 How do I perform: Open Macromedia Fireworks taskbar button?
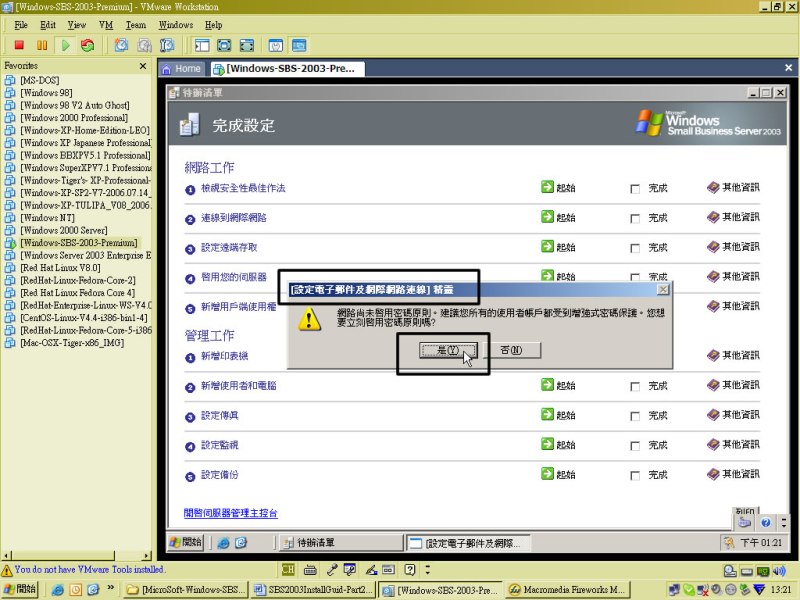(x=568, y=590)
